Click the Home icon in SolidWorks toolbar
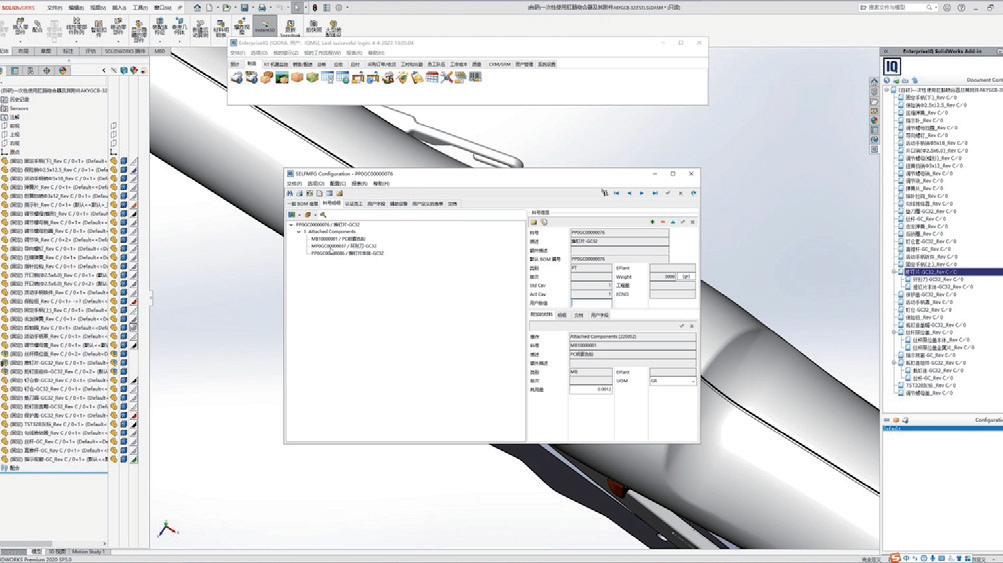 click(198, 7)
